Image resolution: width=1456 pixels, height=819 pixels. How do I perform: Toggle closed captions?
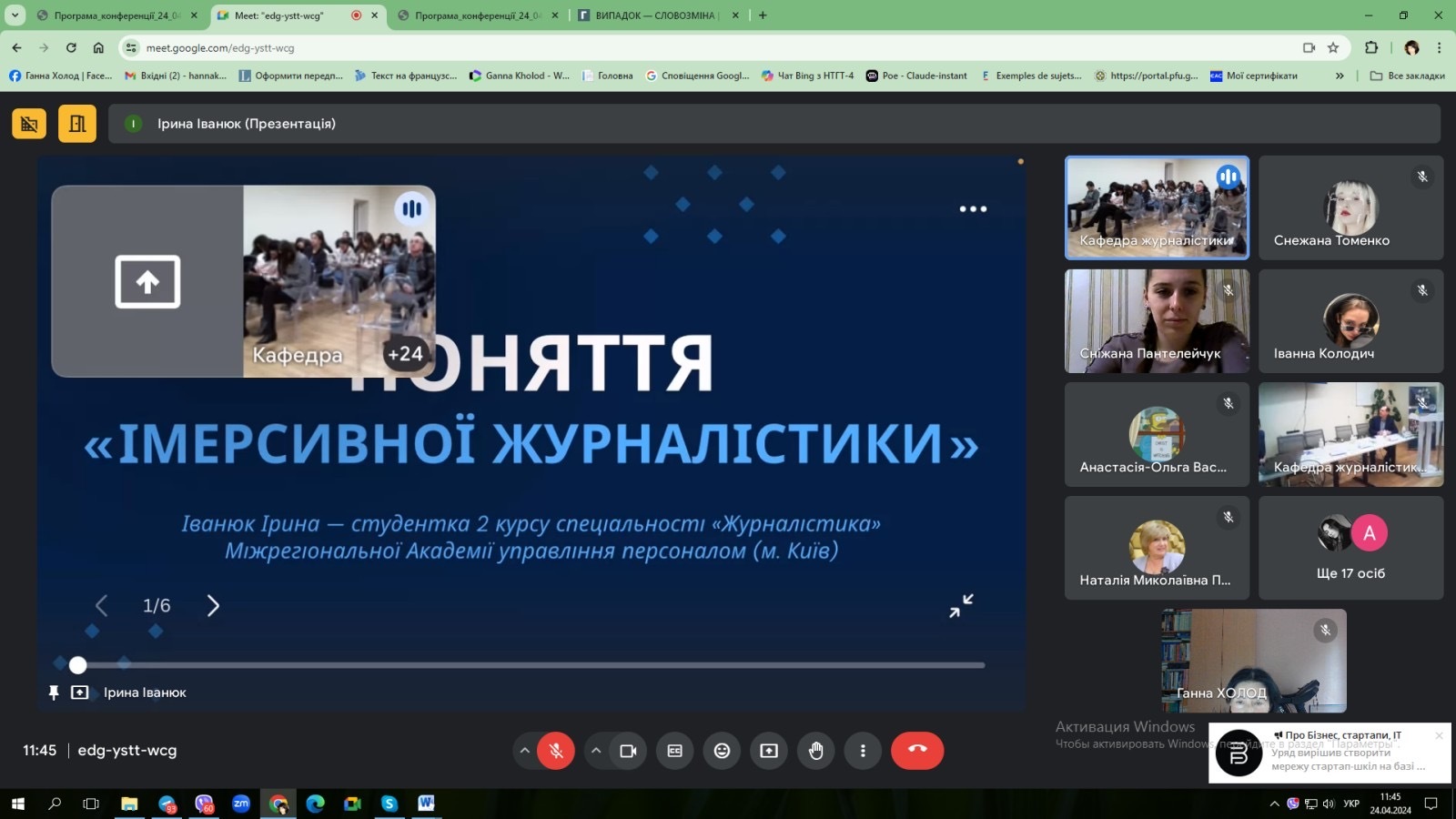pos(674,751)
